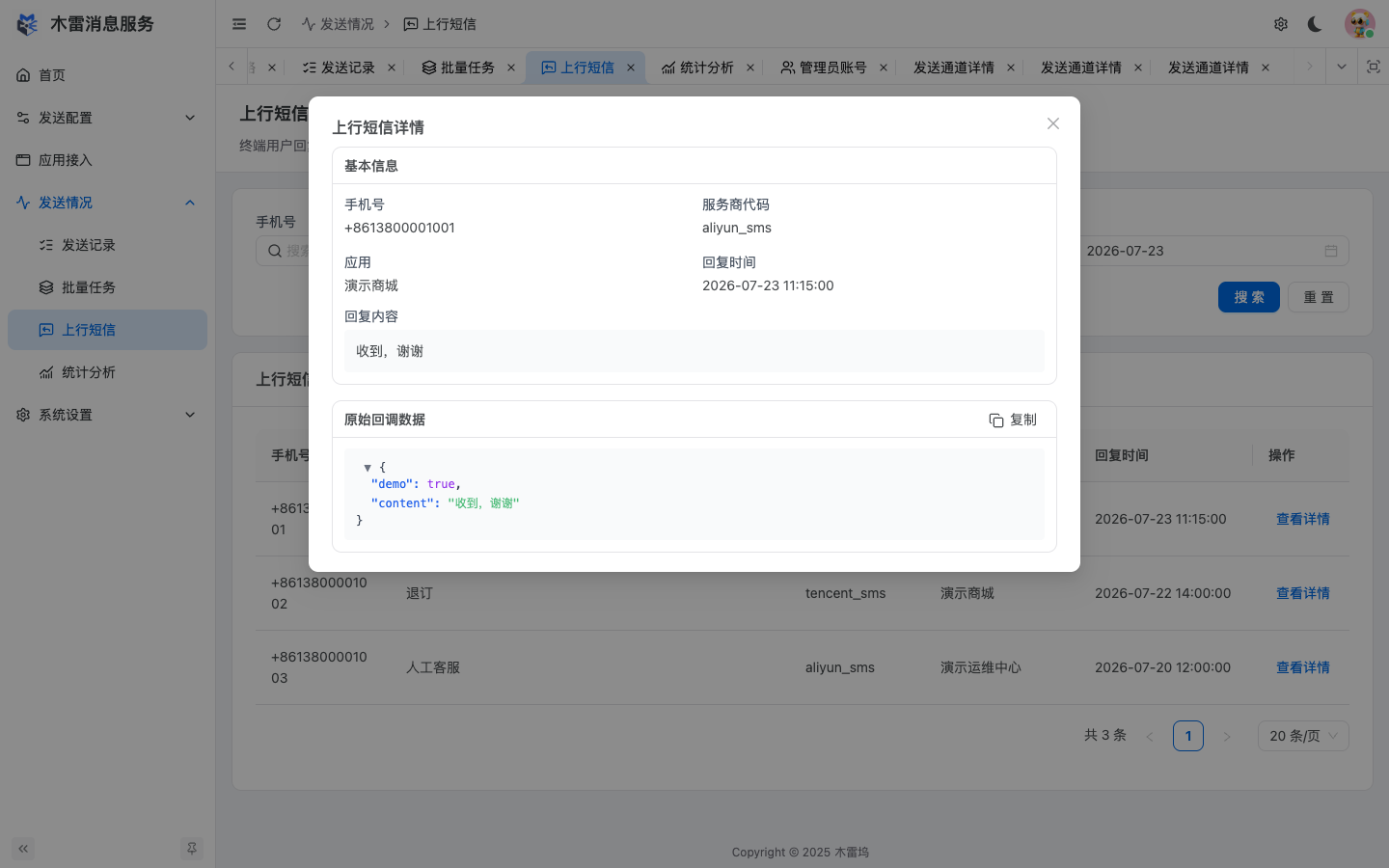The height and width of the screenshot is (868, 1389).
Task: Click the 退订 cell in table
Action: 420,593
